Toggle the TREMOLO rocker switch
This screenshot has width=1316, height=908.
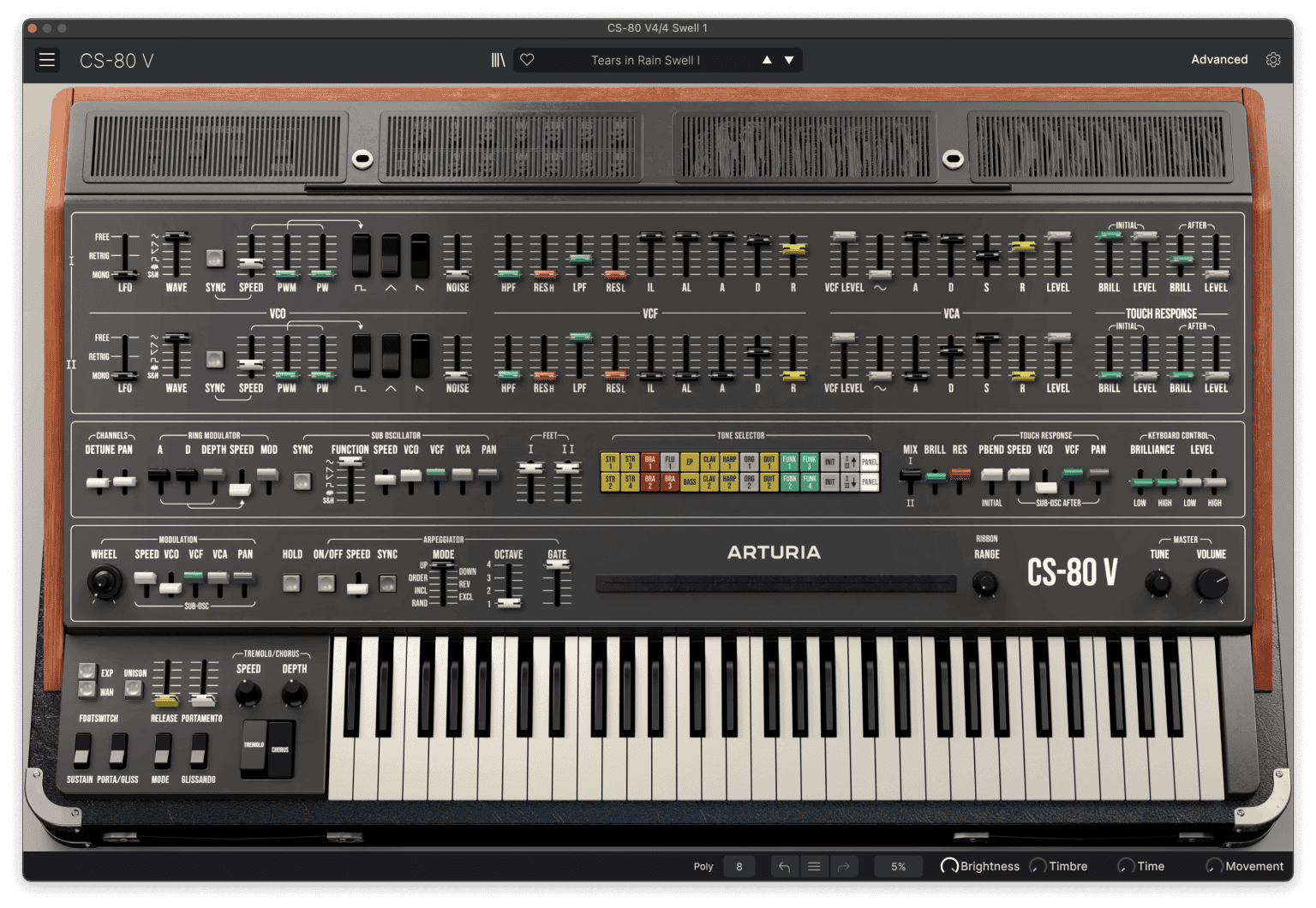(x=253, y=745)
